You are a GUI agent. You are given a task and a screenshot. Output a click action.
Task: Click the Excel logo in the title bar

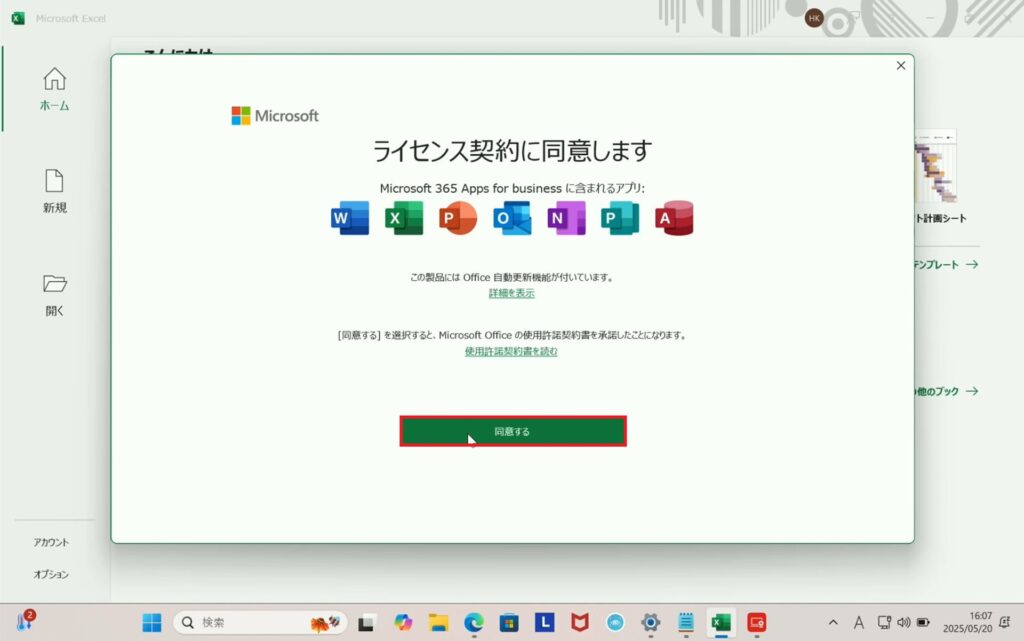18,18
